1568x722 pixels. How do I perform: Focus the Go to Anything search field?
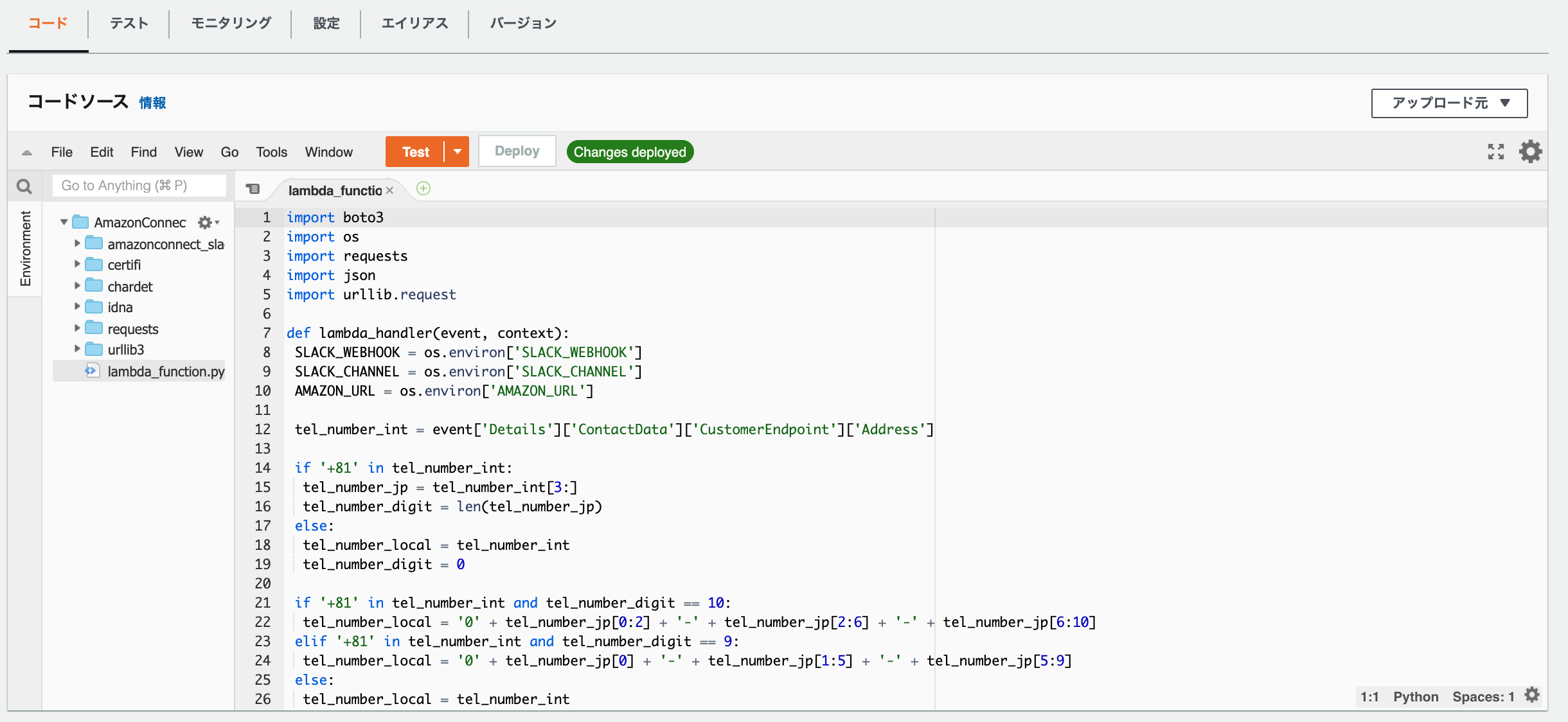tap(139, 186)
